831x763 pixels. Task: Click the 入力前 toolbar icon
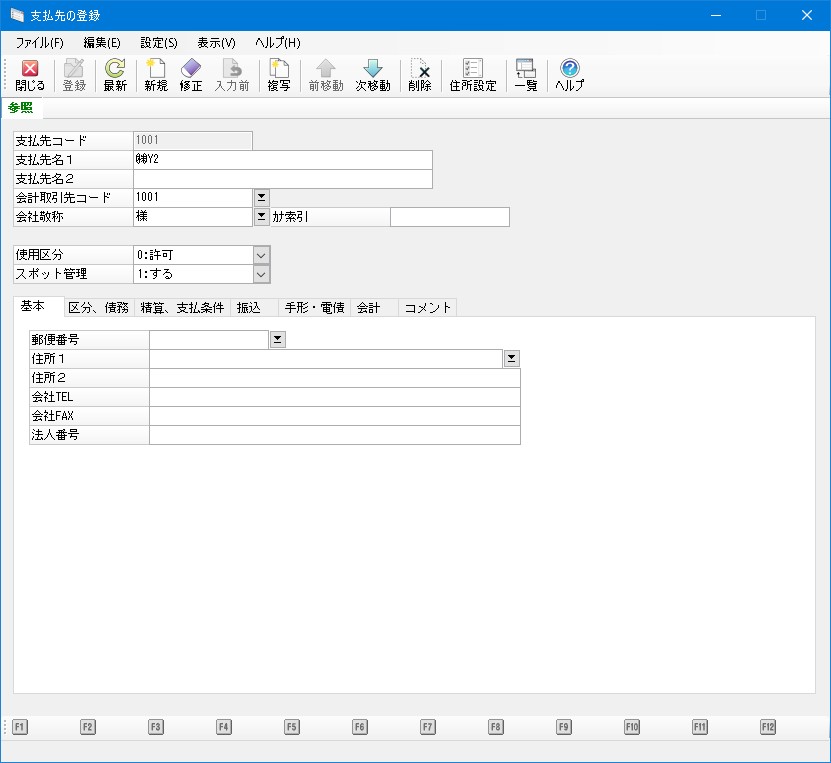[232, 76]
